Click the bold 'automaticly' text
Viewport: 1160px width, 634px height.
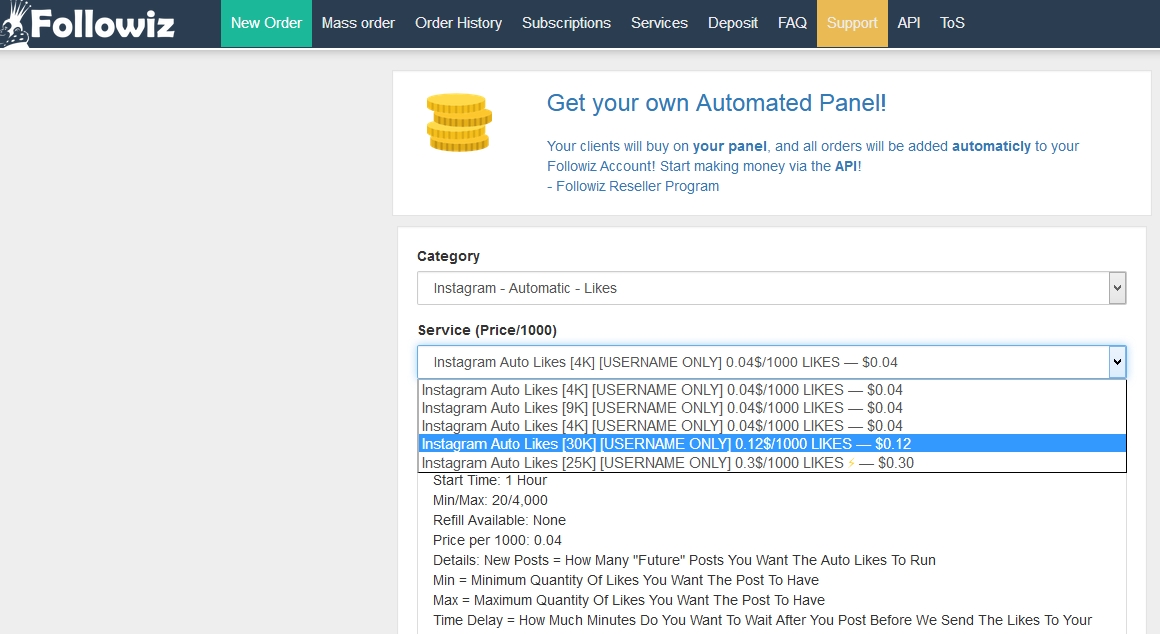(991, 146)
